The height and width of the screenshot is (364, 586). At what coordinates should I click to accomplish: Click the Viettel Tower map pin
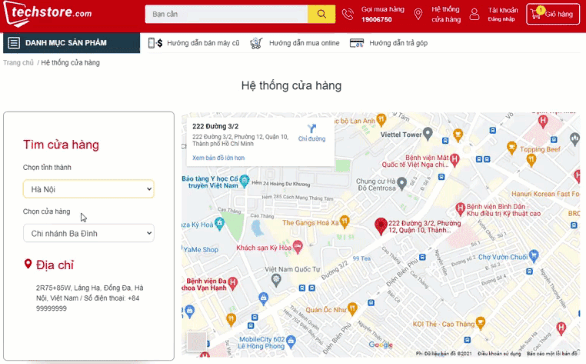click(428, 133)
